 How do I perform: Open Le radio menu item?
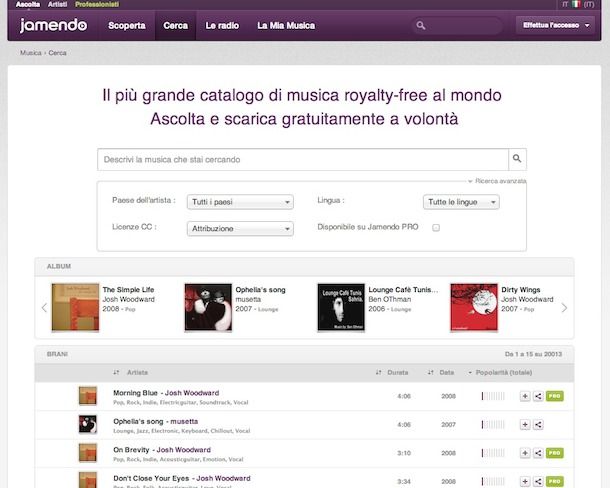click(222, 26)
